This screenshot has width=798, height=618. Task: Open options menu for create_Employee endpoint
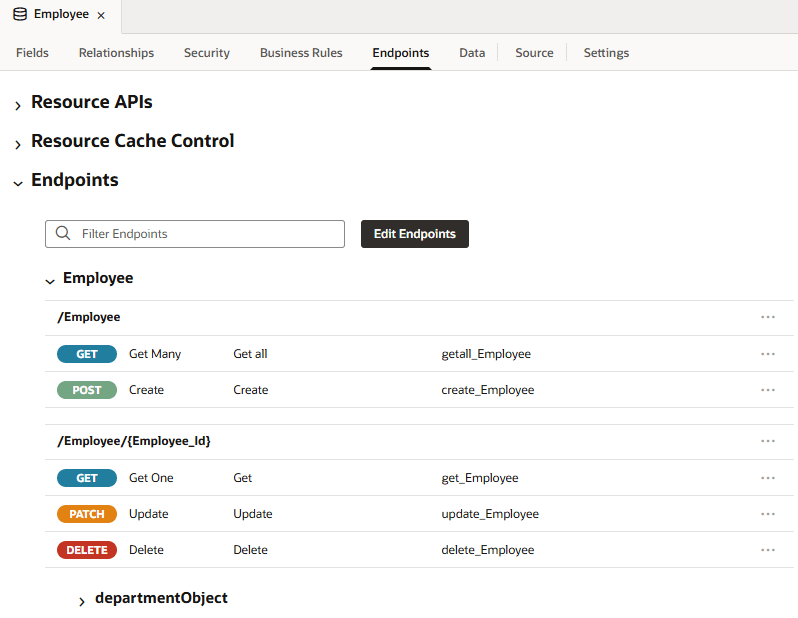(768, 390)
